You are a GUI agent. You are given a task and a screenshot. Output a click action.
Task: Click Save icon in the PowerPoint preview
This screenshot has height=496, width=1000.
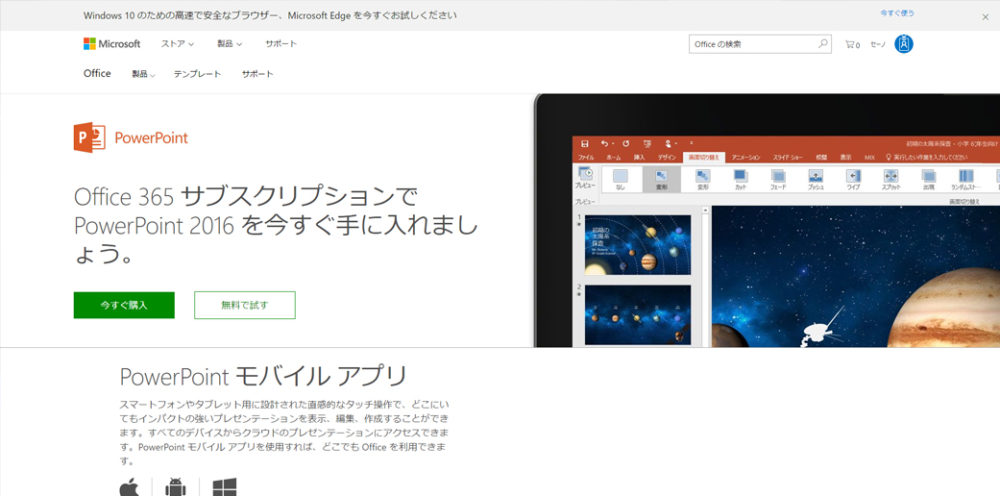(x=585, y=144)
